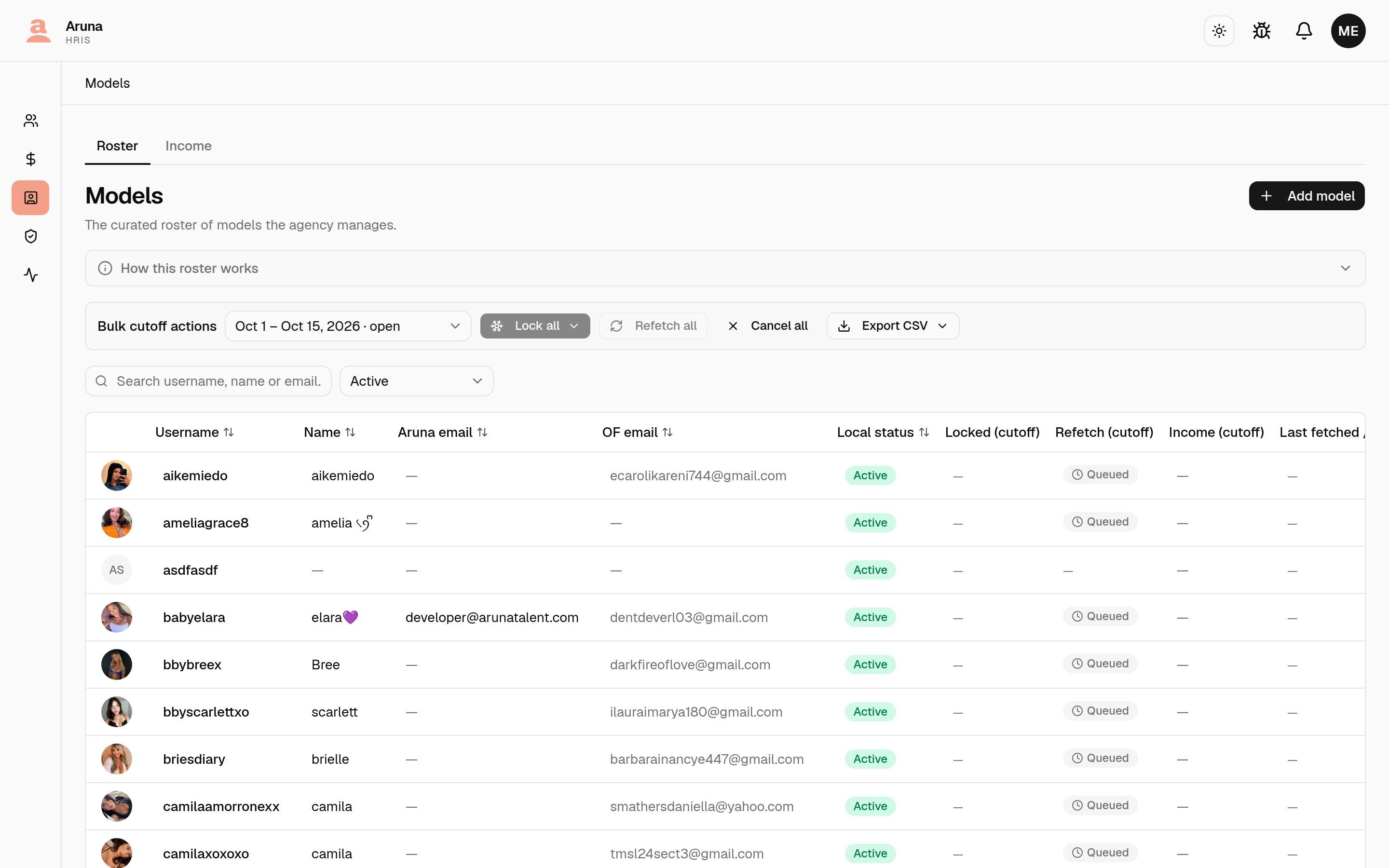
Task: Open the cutoff period Oct 1 – Oct 15 dropdown
Action: 348,326
